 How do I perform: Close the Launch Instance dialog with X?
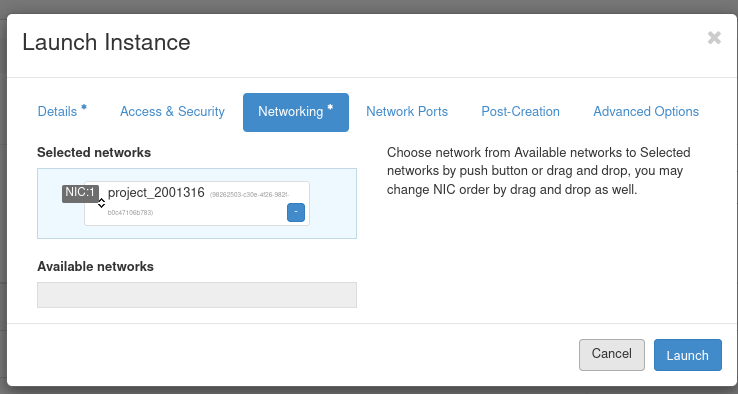(714, 38)
